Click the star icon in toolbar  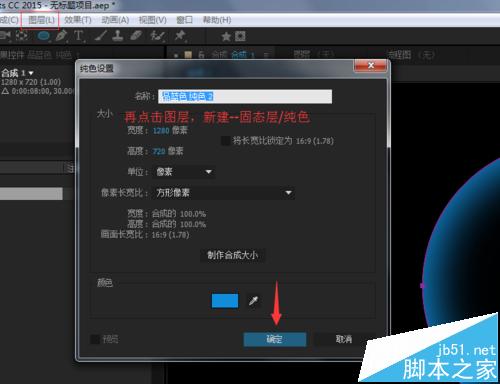point(226,36)
